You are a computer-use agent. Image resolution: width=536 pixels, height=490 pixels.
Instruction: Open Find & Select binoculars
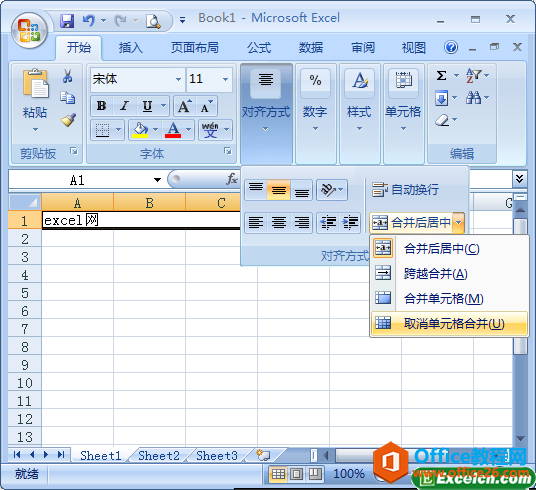click(x=474, y=98)
